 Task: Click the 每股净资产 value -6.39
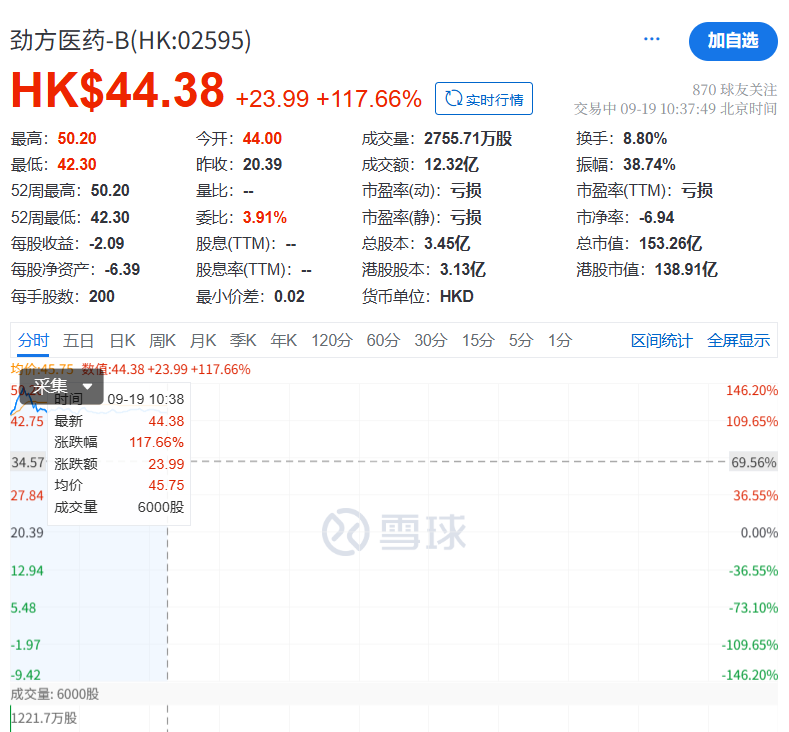pos(122,270)
